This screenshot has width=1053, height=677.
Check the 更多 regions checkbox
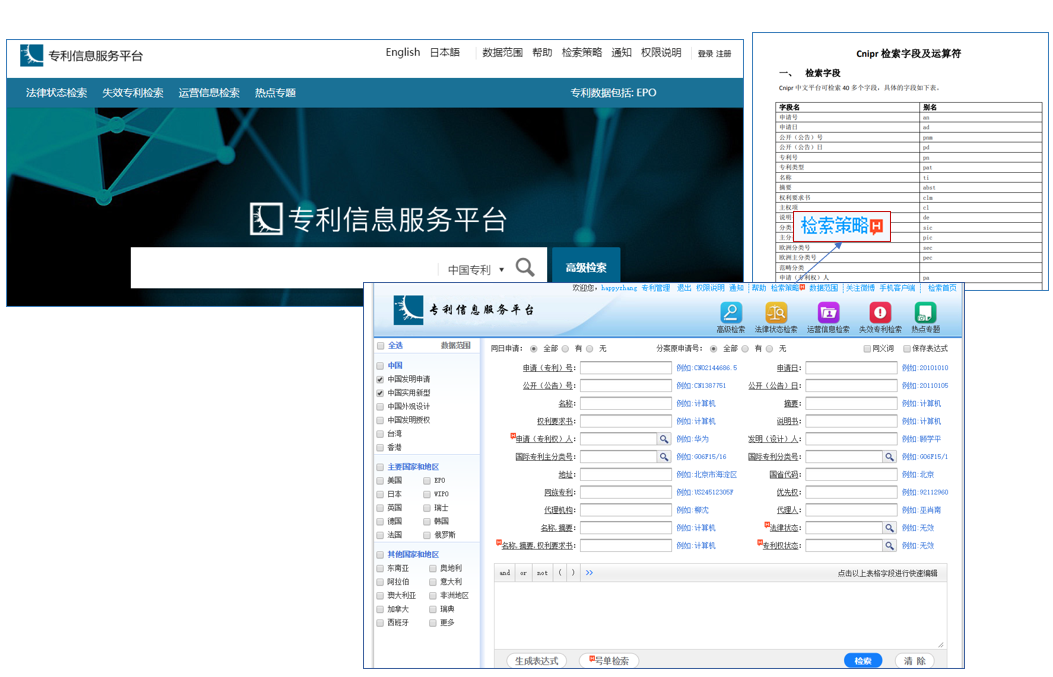click(433, 623)
